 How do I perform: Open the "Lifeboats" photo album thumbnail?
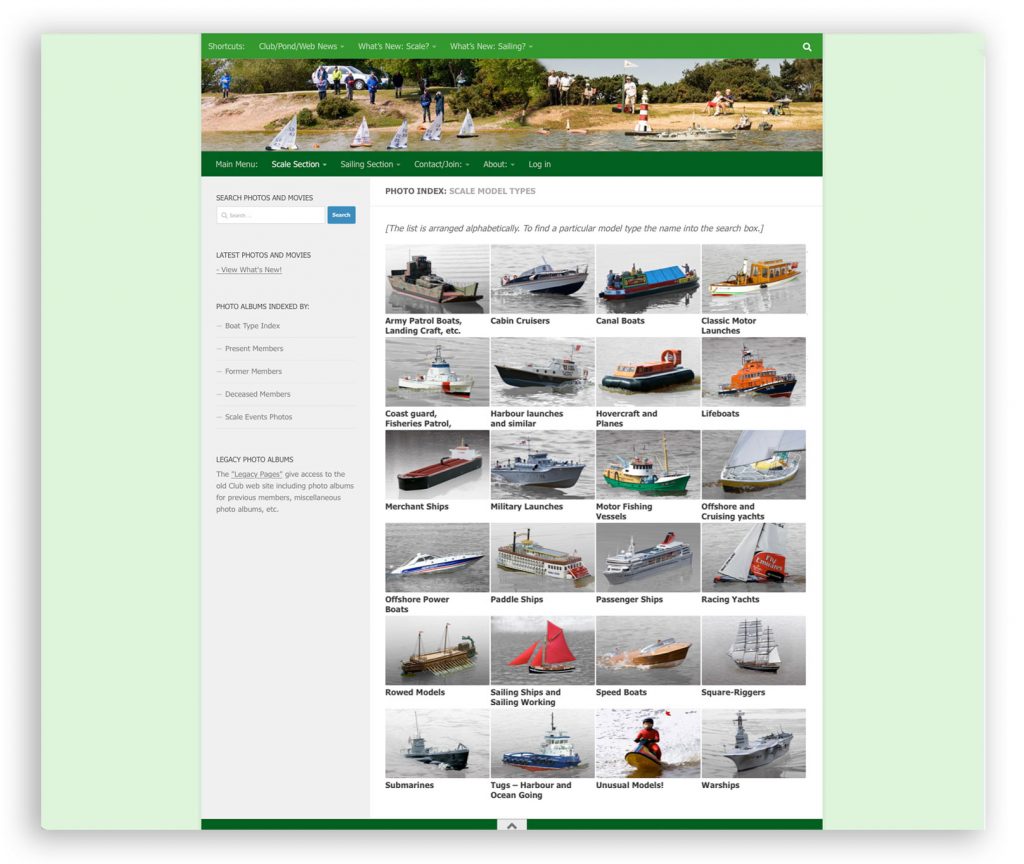point(753,371)
